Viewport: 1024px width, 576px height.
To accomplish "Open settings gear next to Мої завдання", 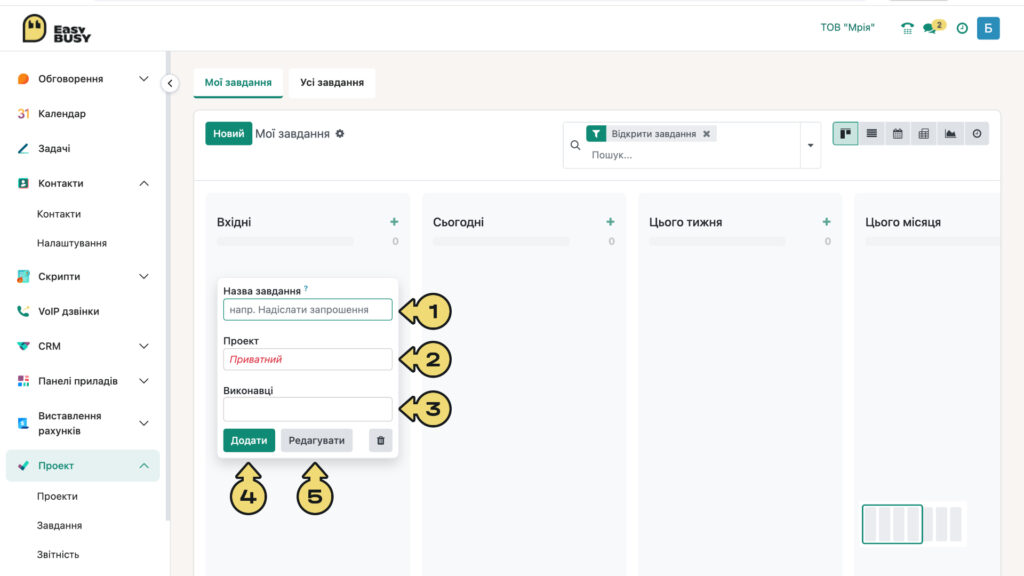I will click(340, 133).
